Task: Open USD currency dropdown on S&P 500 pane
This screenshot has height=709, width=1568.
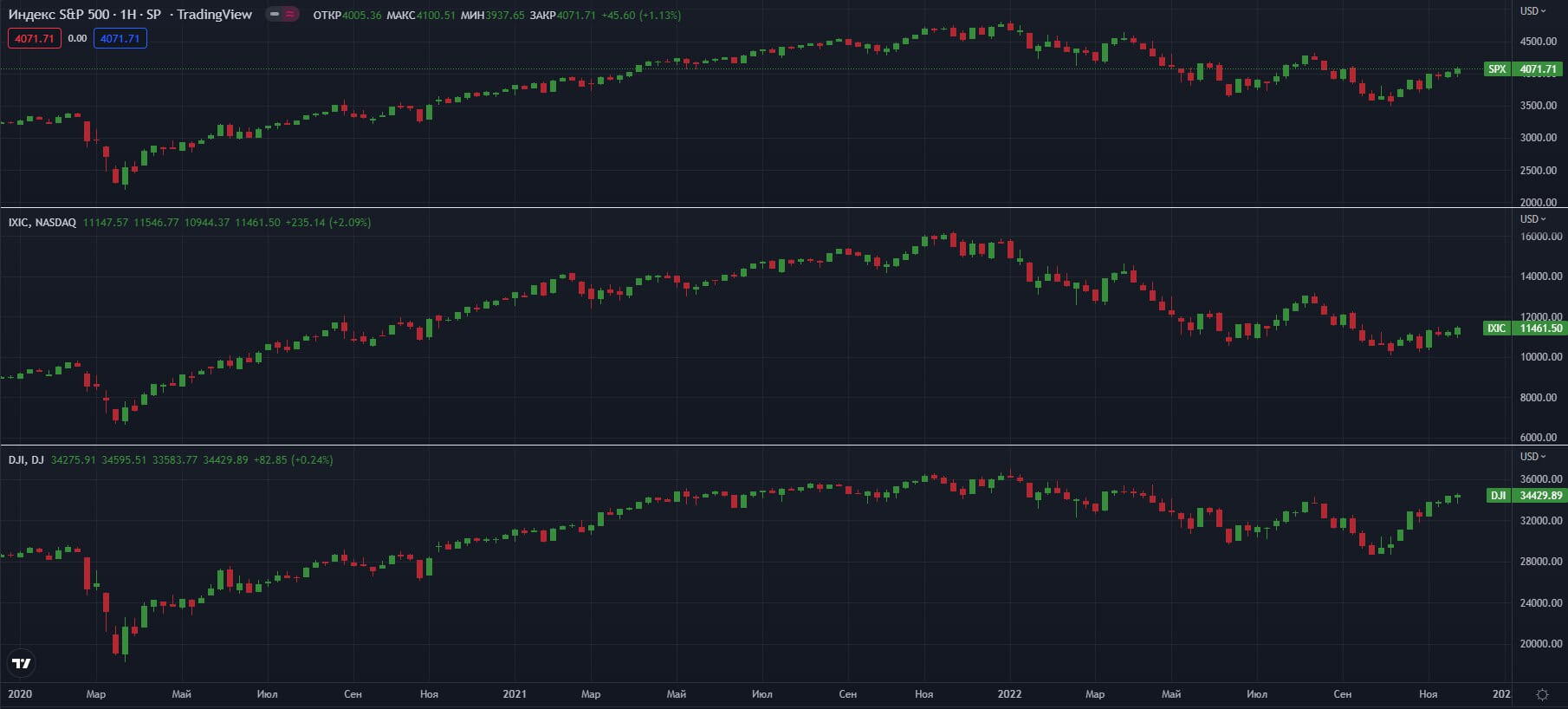Action: pyautogui.click(x=1532, y=11)
